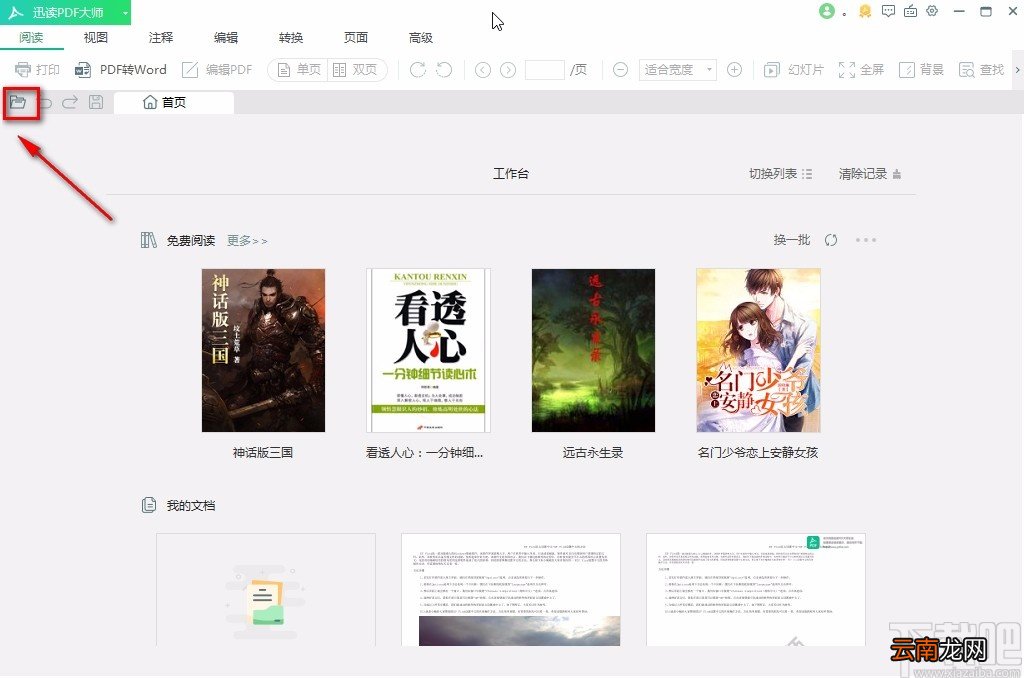Click the 看透人心：一分钟细... title text
The height and width of the screenshot is (678, 1024).
click(x=424, y=452)
